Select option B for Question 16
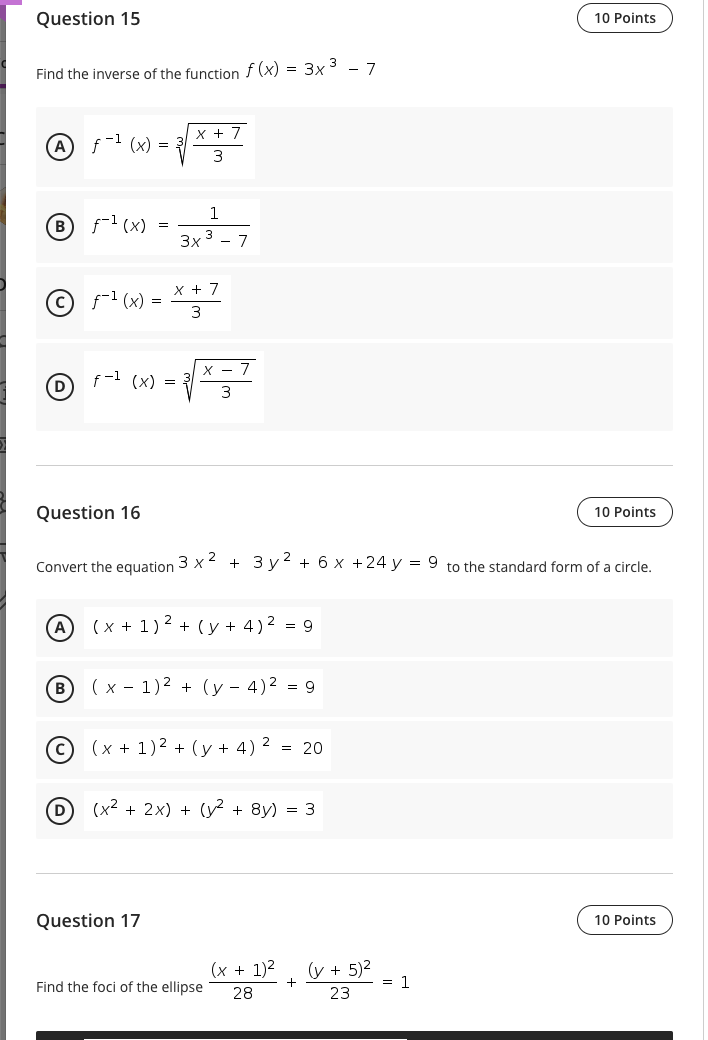The width and height of the screenshot is (708, 1040). (x=60, y=687)
